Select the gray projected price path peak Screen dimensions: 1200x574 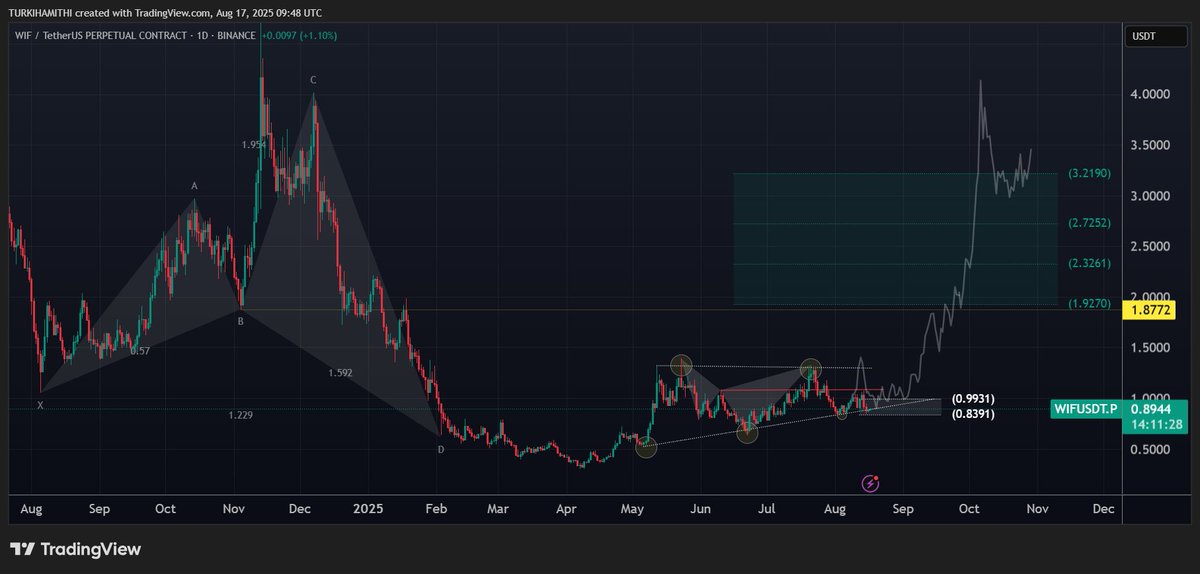[x=980, y=84]
